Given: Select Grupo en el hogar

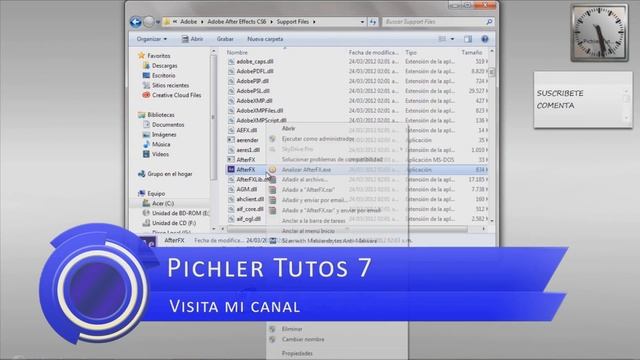Looking at the screenshot, I should tap(169, 174).
